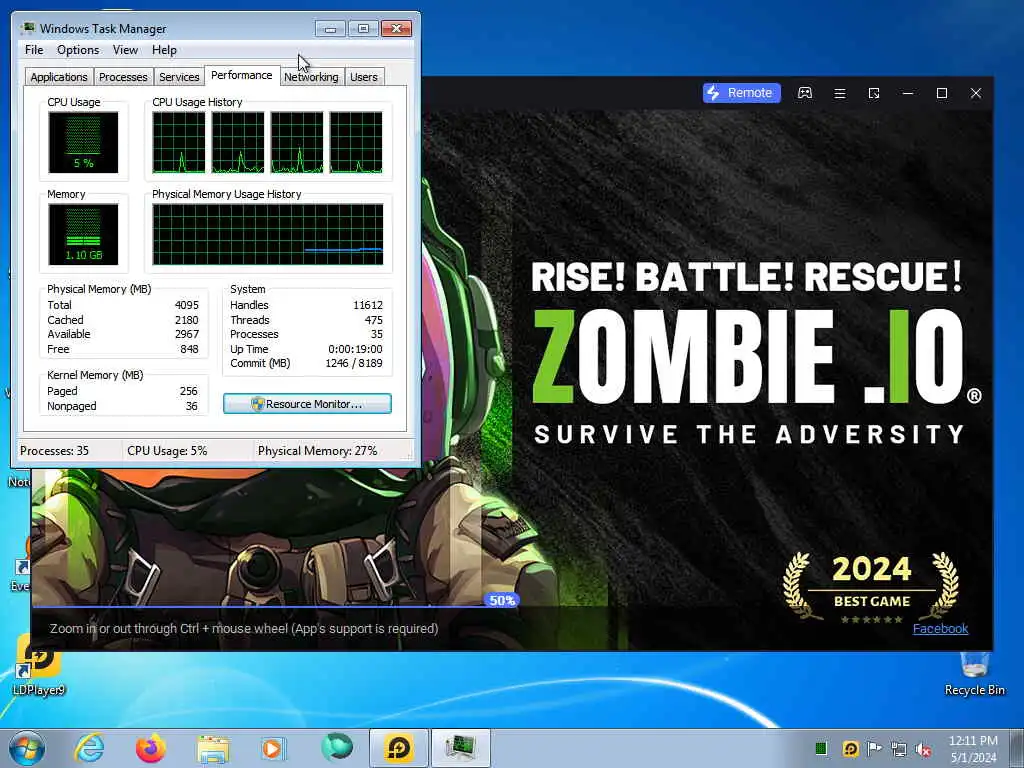Image resolution: width=1024 pixels, height=768 pixels.
Task: Click the first CPU Usage History graph
Action: 178,142
